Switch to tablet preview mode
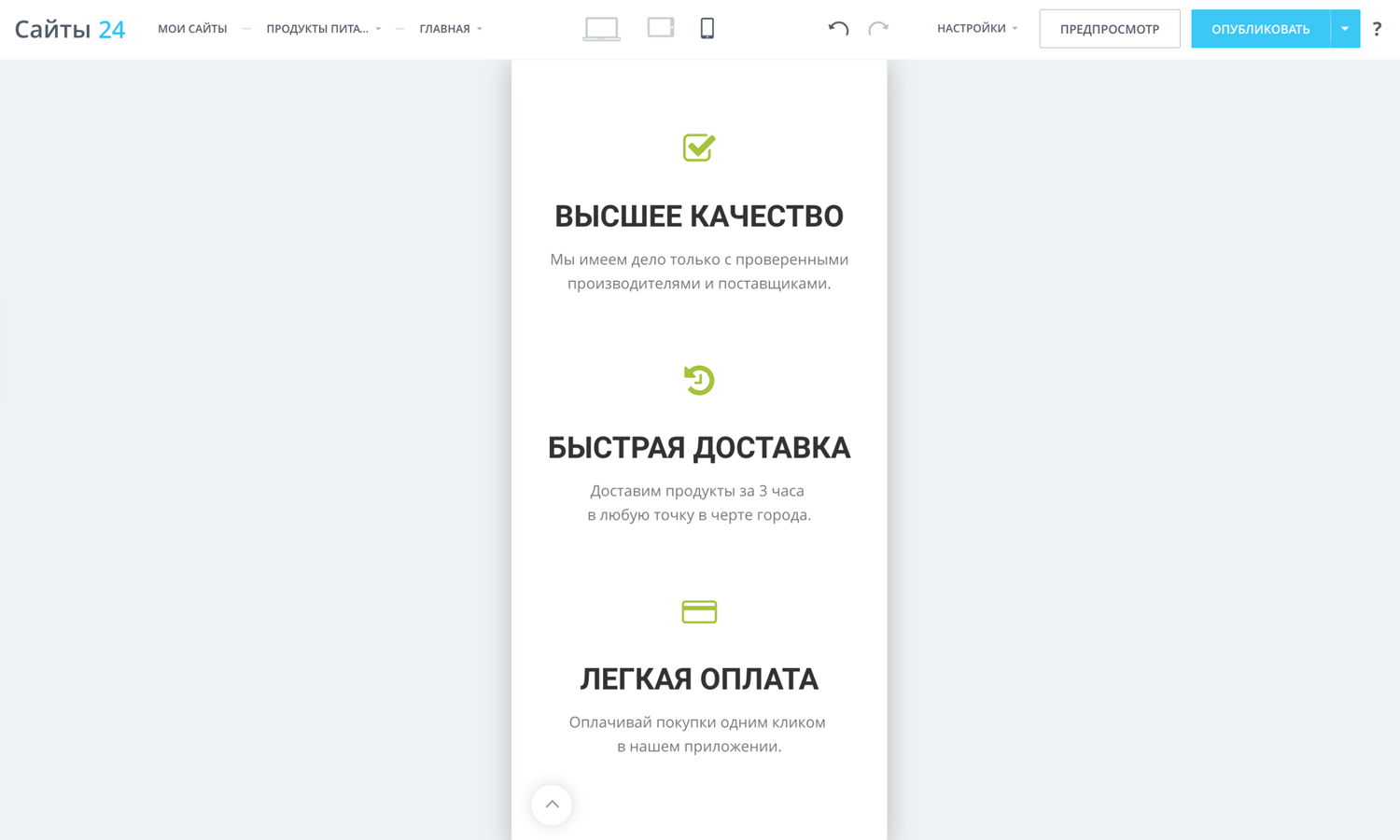This screenshot has width=1400, height=840. [x=661, y=28]
